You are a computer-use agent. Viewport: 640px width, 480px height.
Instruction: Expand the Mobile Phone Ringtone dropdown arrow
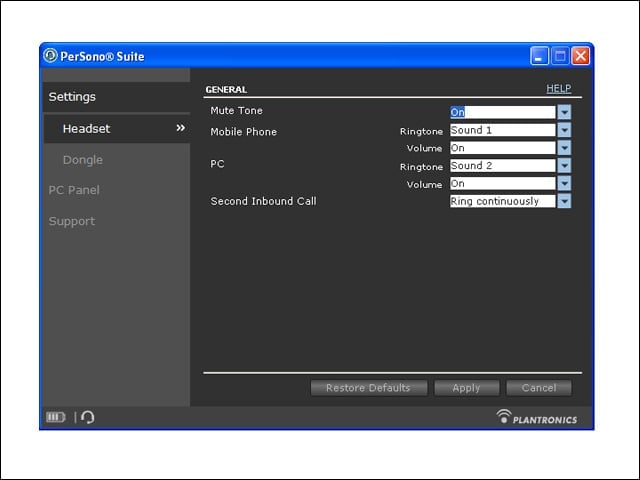click(x=564, y=130)
